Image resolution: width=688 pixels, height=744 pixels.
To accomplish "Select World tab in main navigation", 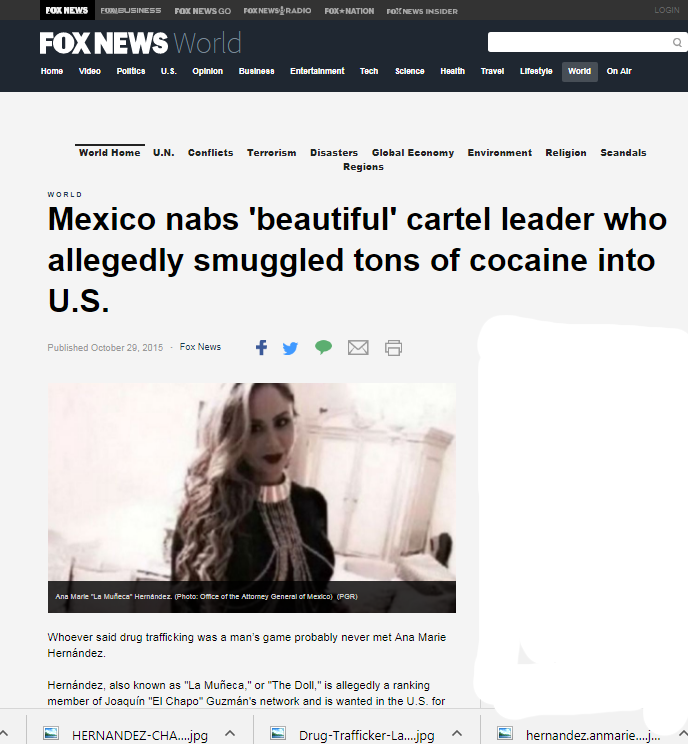I will [579, 72].
